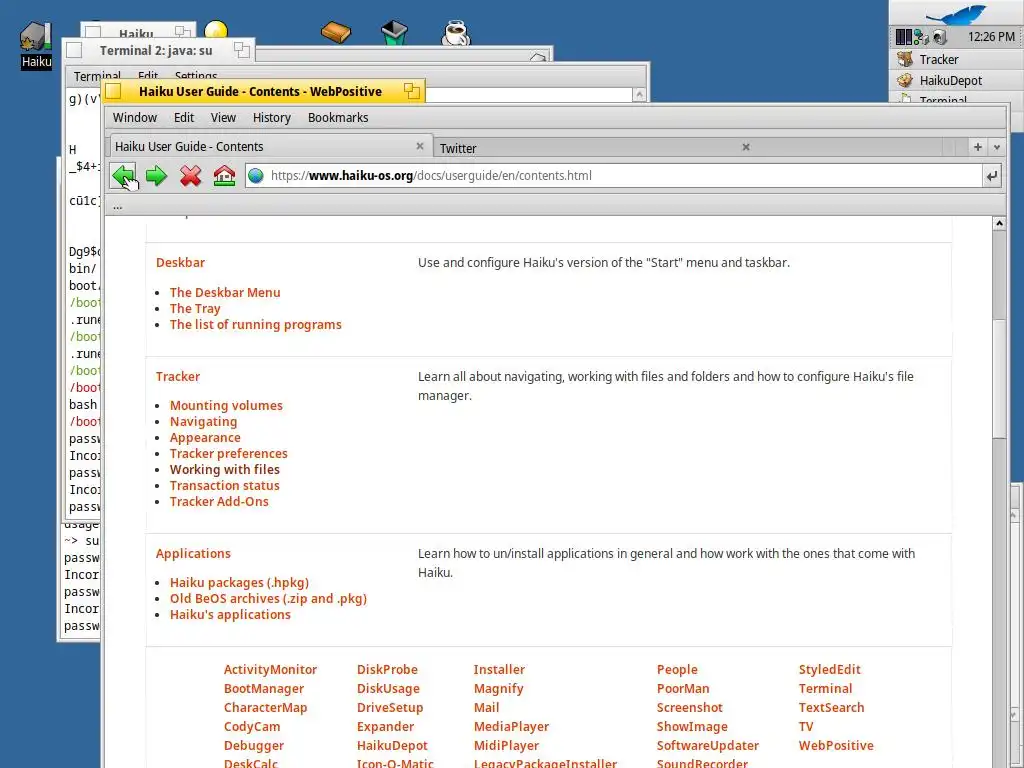Viewport: 1024px width, 768px height.
Task: Click the network status tray icon
Action: (921, 37)
